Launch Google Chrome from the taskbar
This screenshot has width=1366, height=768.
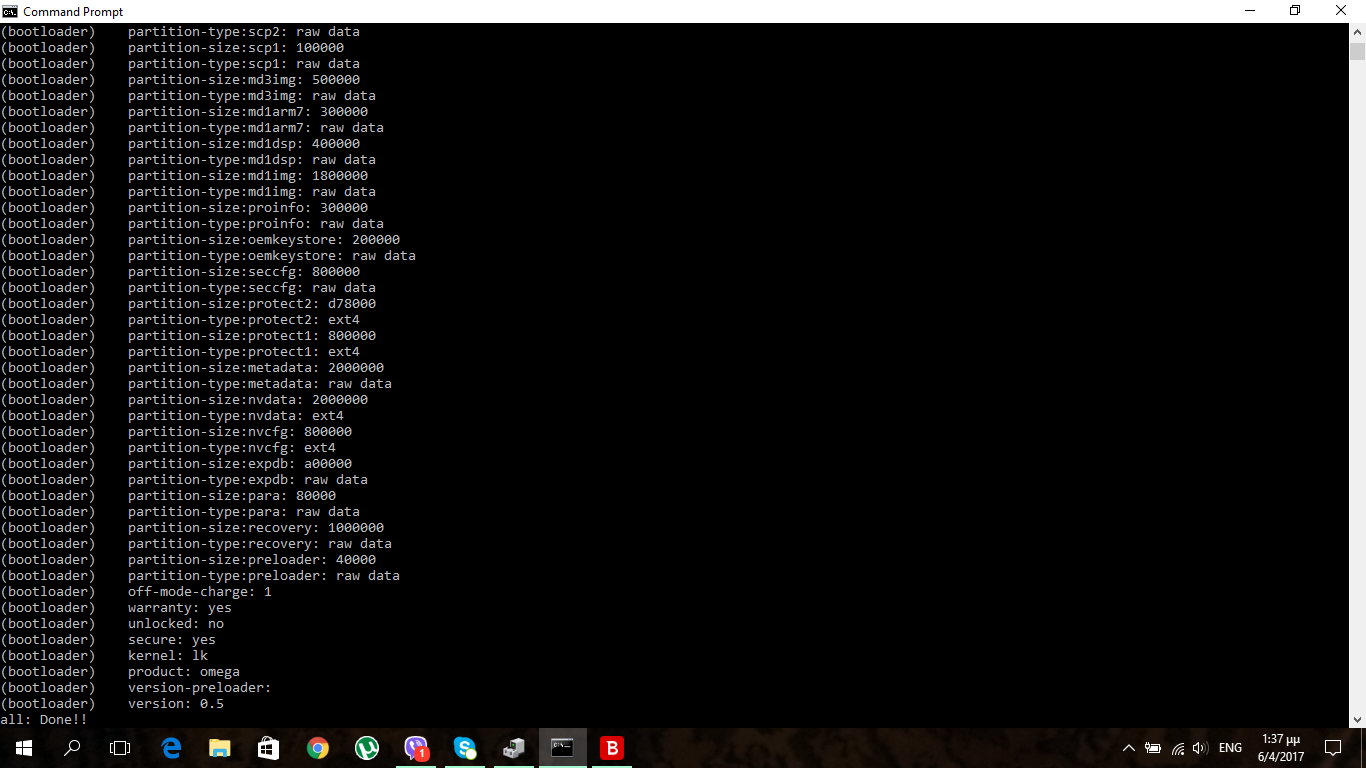[318, 748]
